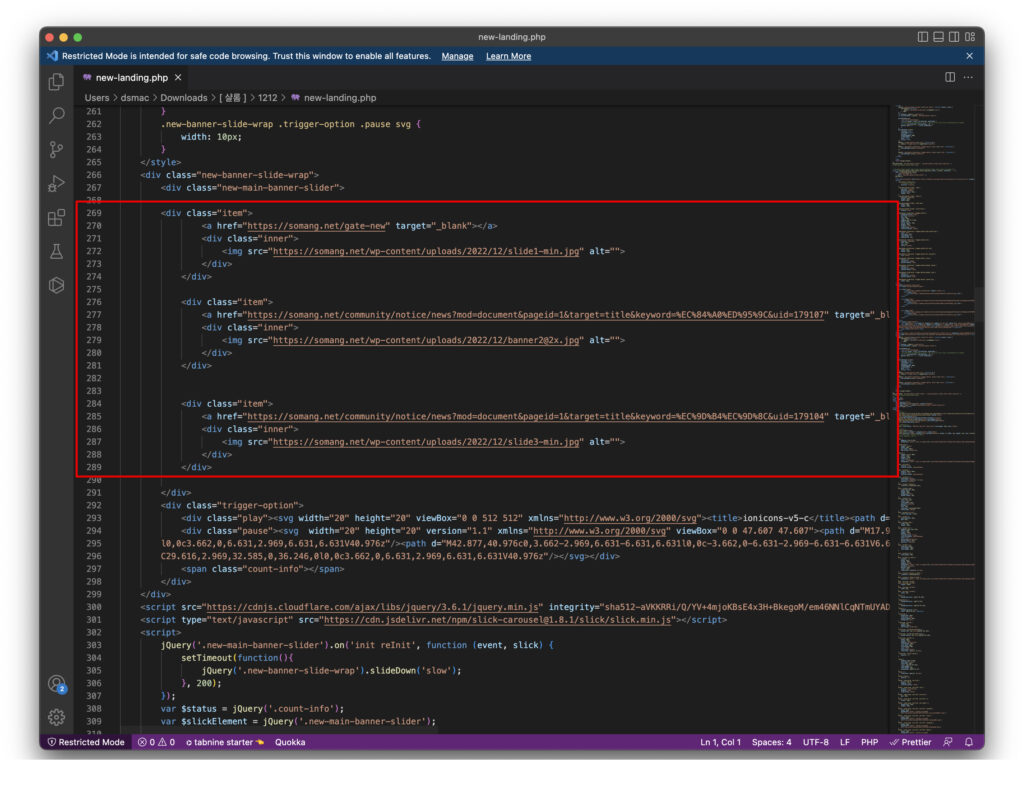The height and width of the screenshot is (802, 1024).
Task: Click the code minimap overview
Action: click(x=934, y=418)
